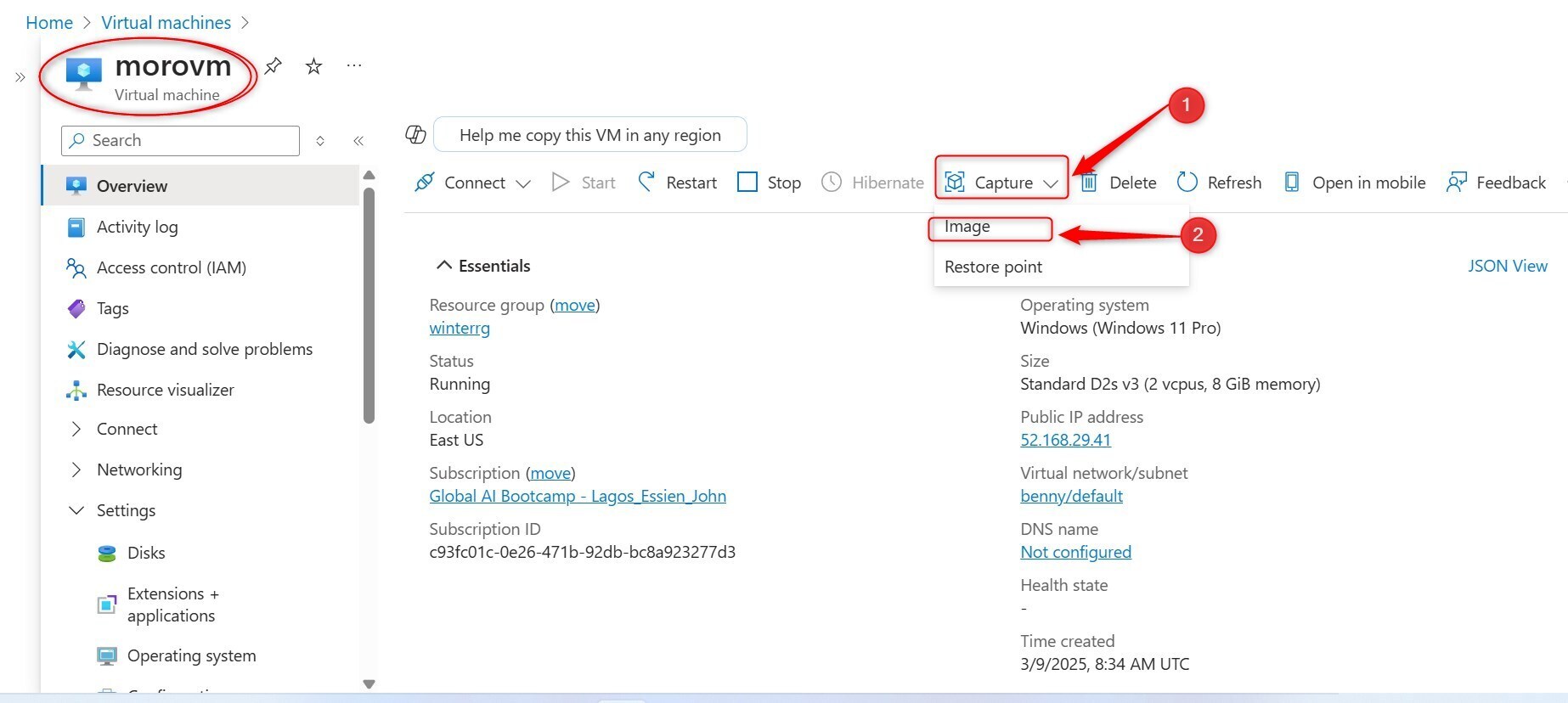Click the Activity log icon
The height and width of the screenshot is (703, 1568).
pos(76,227)
